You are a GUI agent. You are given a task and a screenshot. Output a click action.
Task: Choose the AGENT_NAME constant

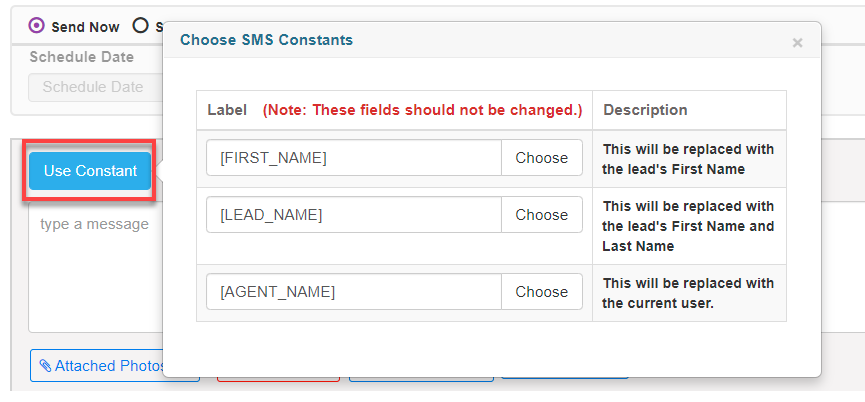point(541,292)
